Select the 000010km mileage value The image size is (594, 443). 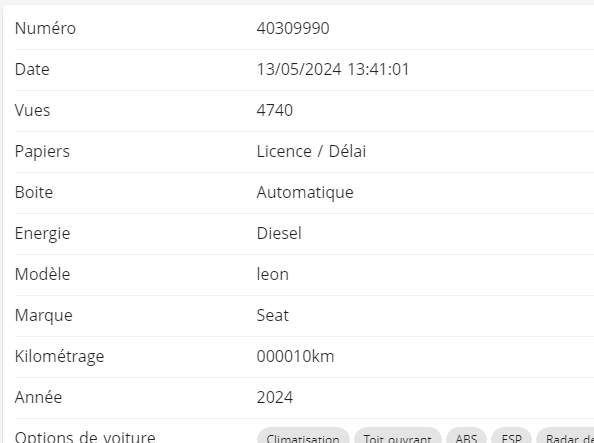[295, 356]
